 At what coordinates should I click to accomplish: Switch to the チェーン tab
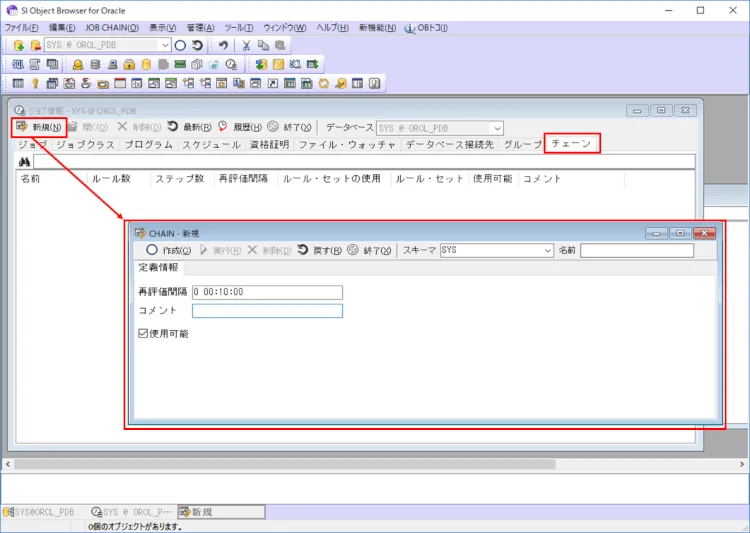click(571, 144)
